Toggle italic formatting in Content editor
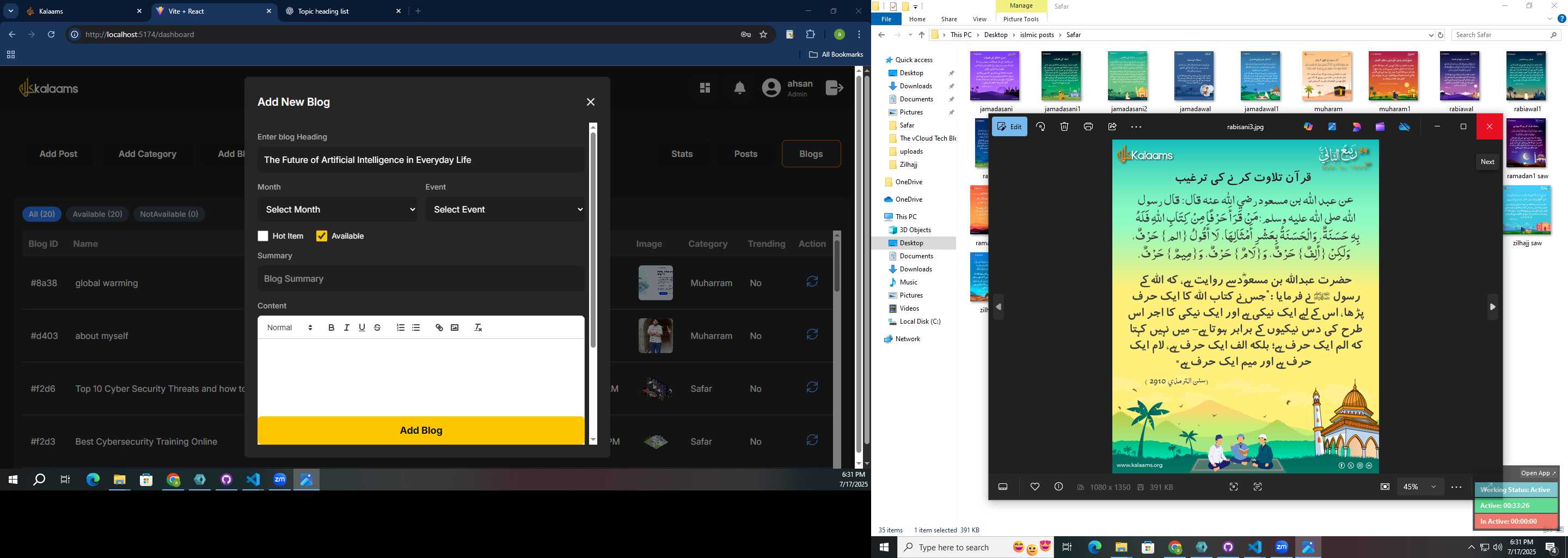1568x558 pixels. click(346, 327)
